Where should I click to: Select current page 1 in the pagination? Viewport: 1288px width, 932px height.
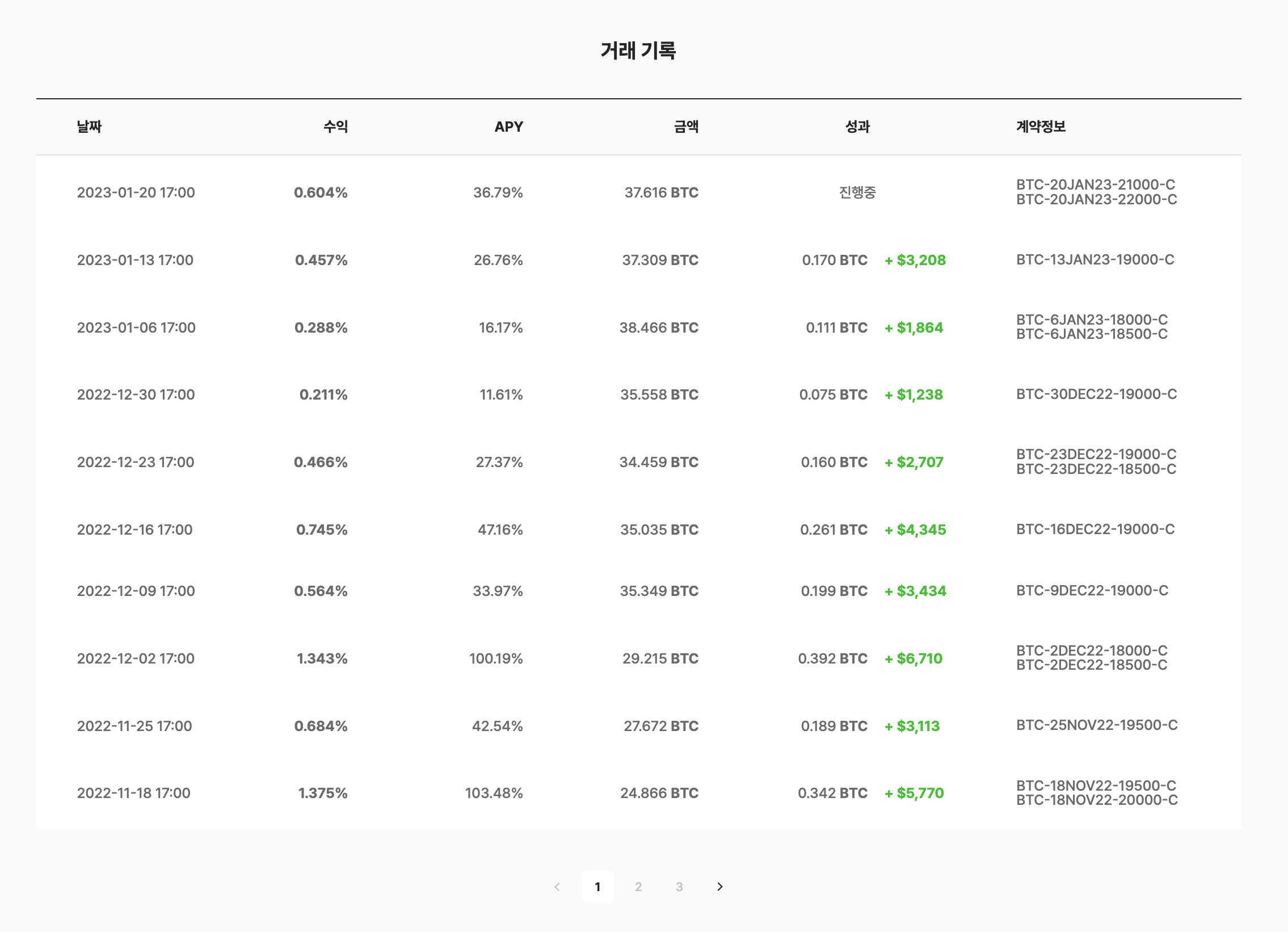pyautogui.click(x=597, y=887)
